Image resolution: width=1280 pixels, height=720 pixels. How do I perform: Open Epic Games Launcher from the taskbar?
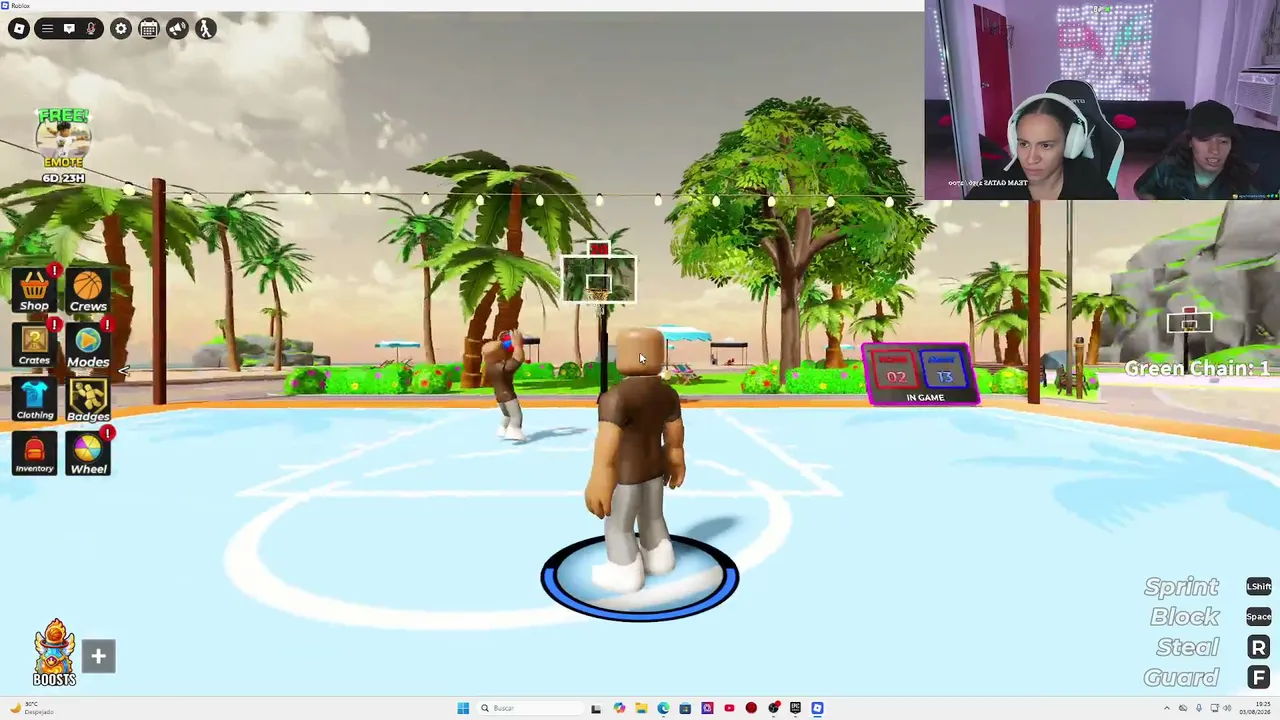coord(795,708)
